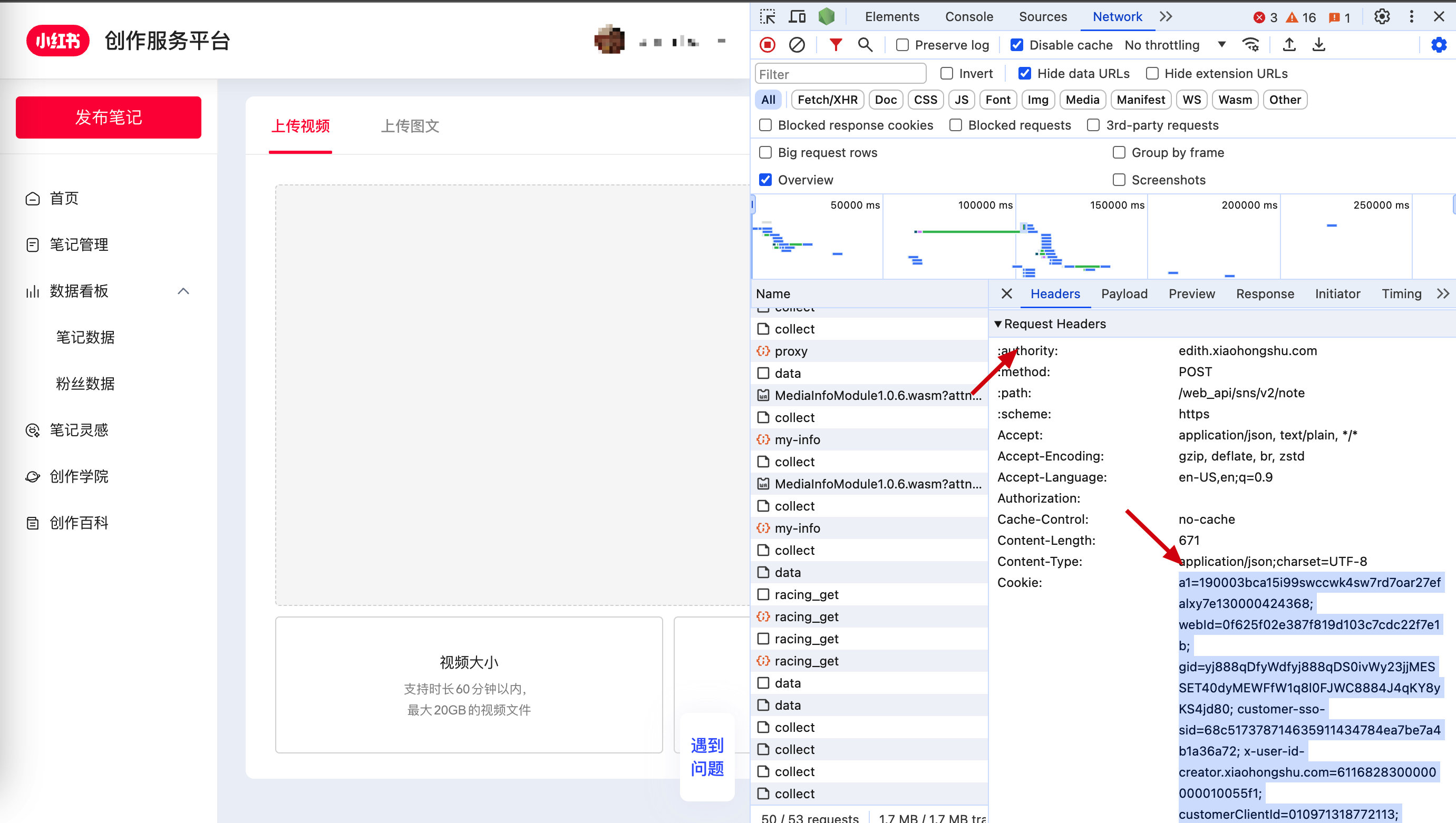Click the inspect element selector icon
This screenshot has width=1456, height=823.
768,17
